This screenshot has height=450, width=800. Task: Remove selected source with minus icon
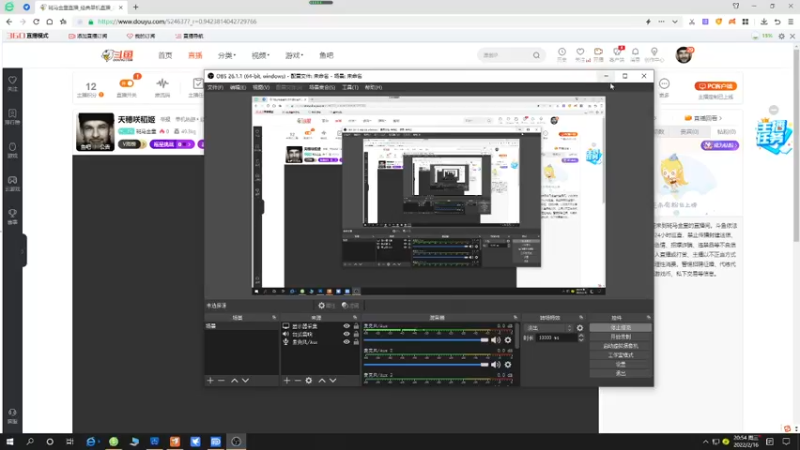(297, 381)
